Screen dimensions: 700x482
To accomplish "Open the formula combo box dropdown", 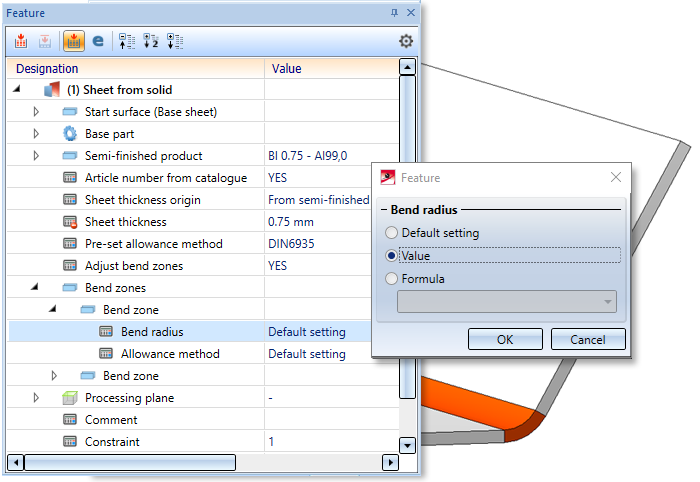I will (607, 302).
